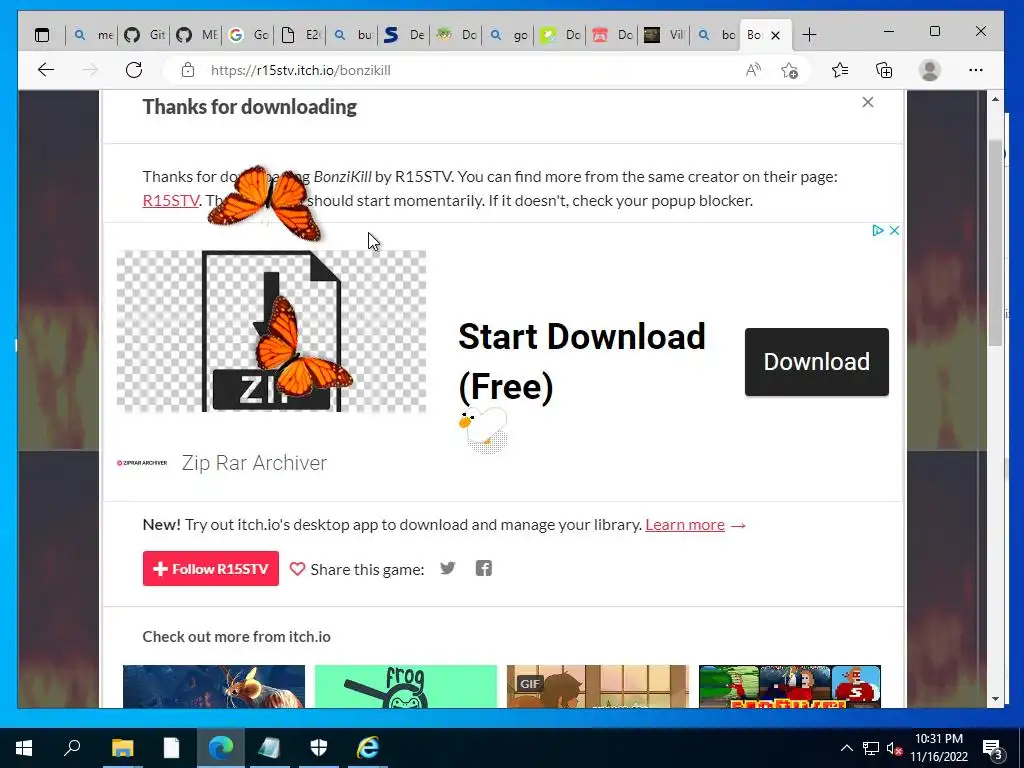Screen dimensions: 1024x768
Task: Close the ad with X icon
Action: [x=895, y=230]
